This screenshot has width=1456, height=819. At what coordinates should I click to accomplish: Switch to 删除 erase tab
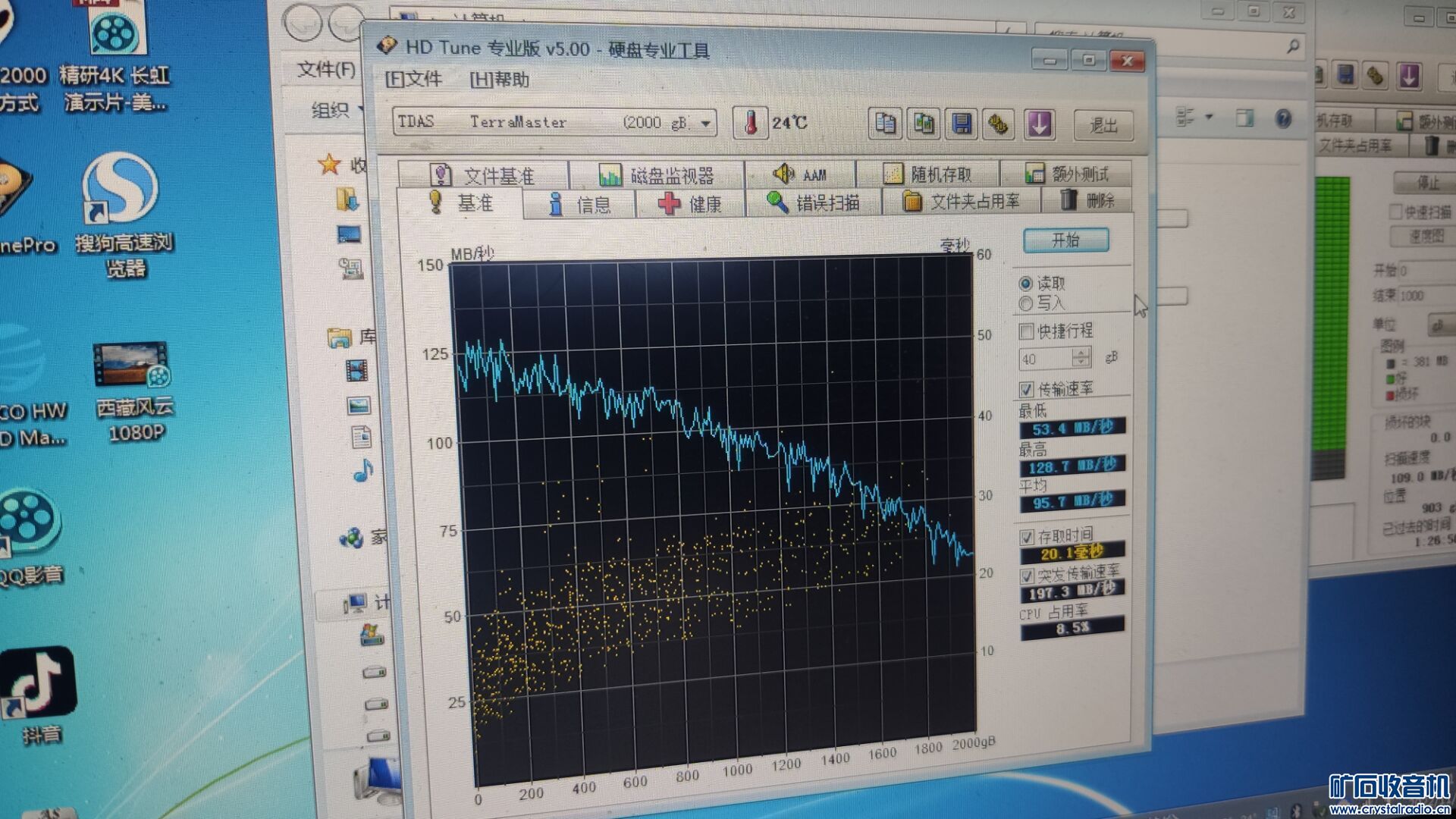click(1087, 200)
